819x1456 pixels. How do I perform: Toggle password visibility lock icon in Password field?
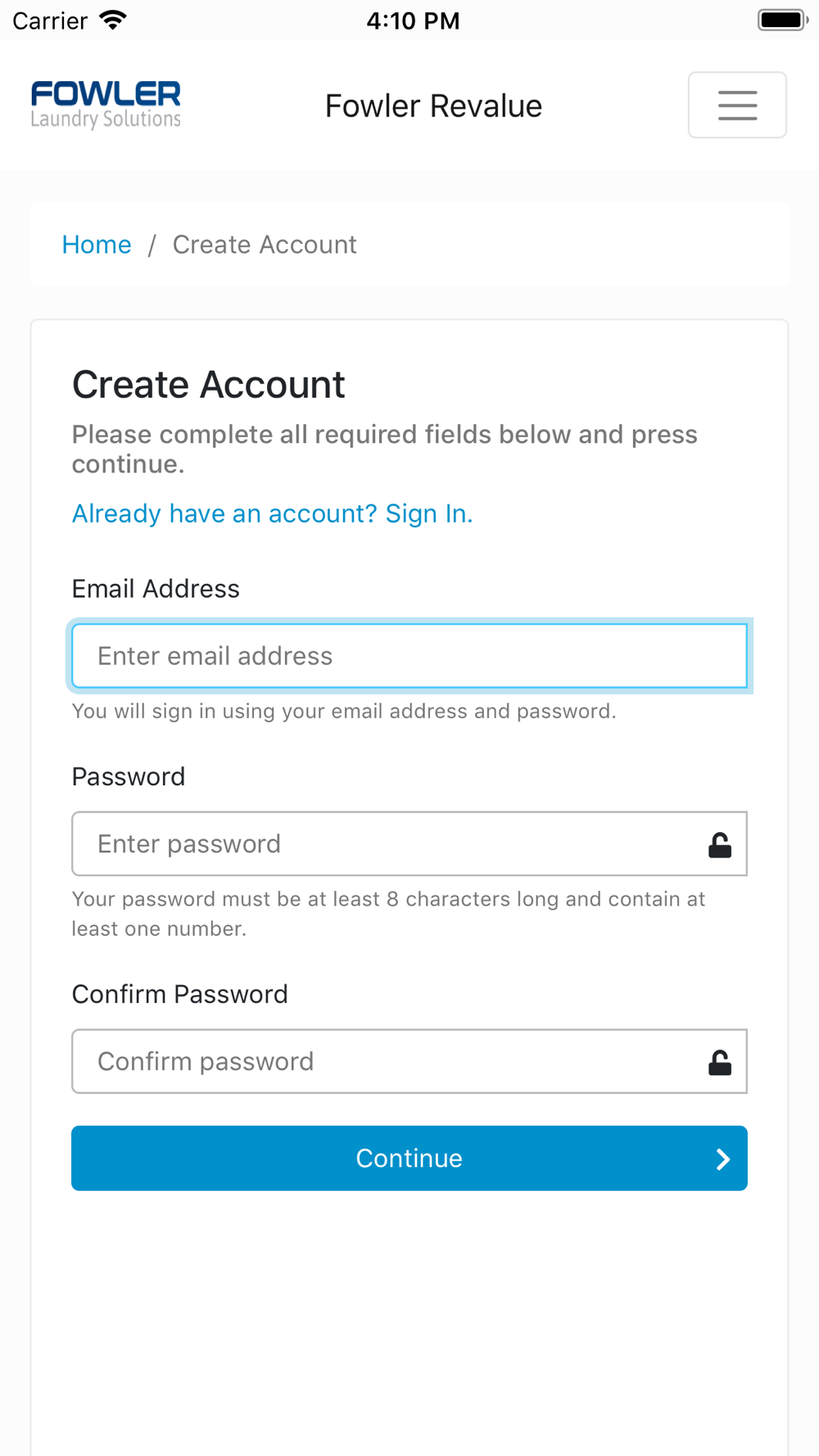tap(720, 844)
